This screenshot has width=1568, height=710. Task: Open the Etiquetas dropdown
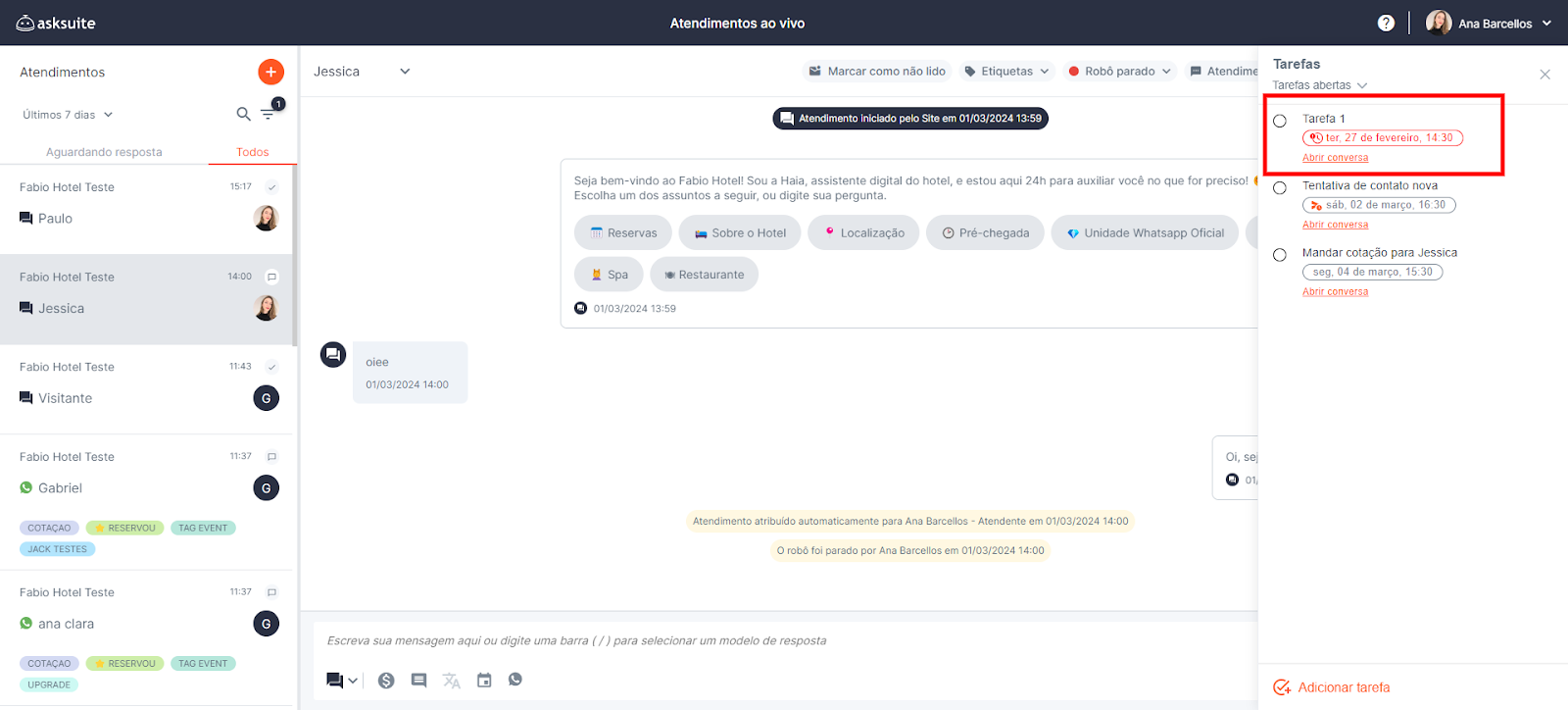click(x=1007, y=72)
